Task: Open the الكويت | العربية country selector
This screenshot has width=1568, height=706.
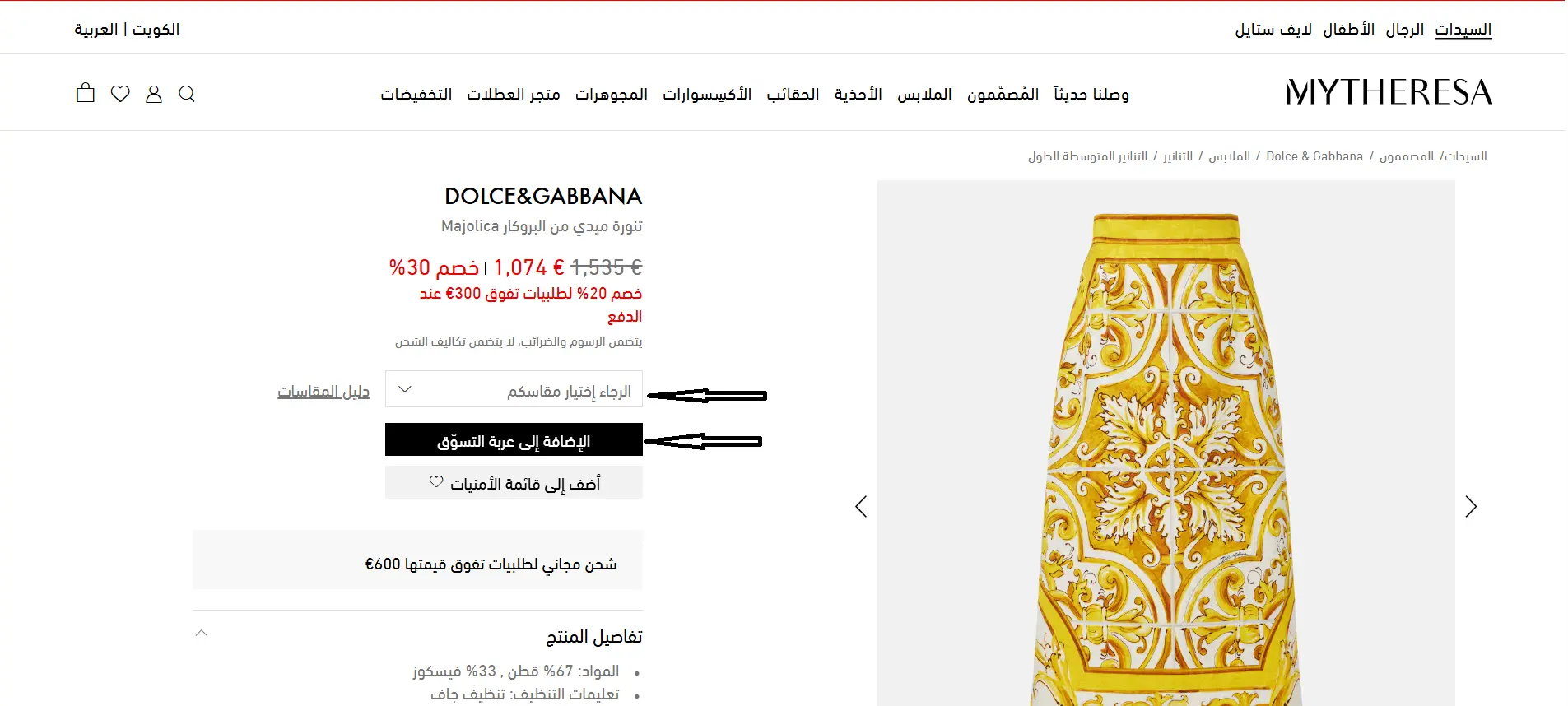Action: click(x=127, y=29)
